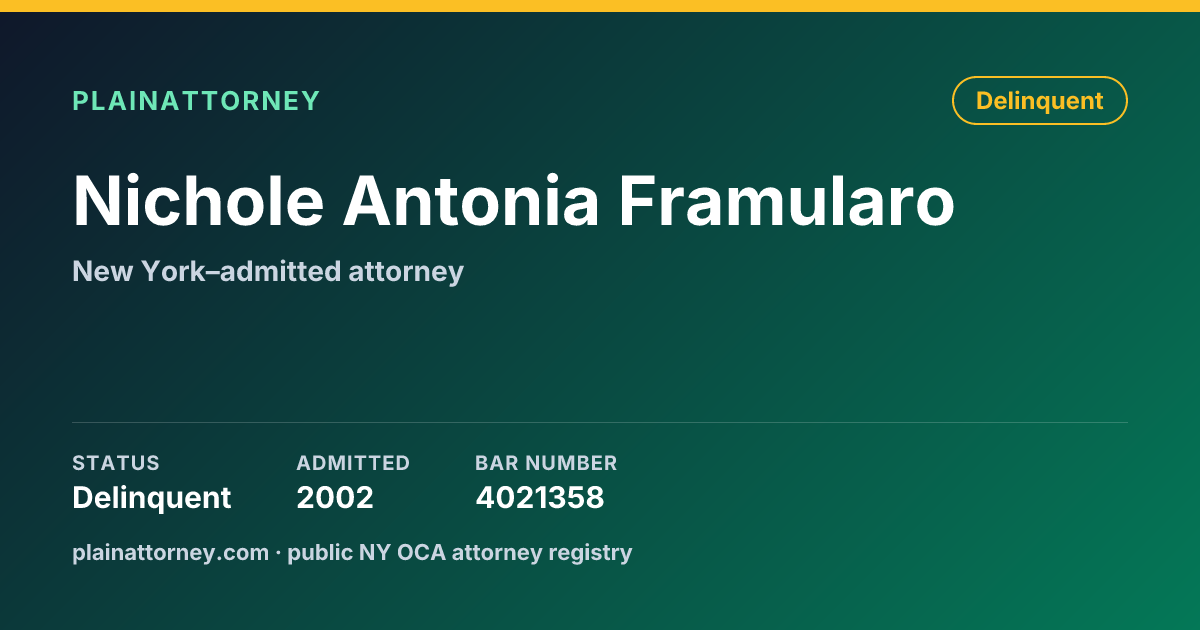Click the surname Framularo in the heading
This screenshot has width=1200, height=630.
point(786,201)
